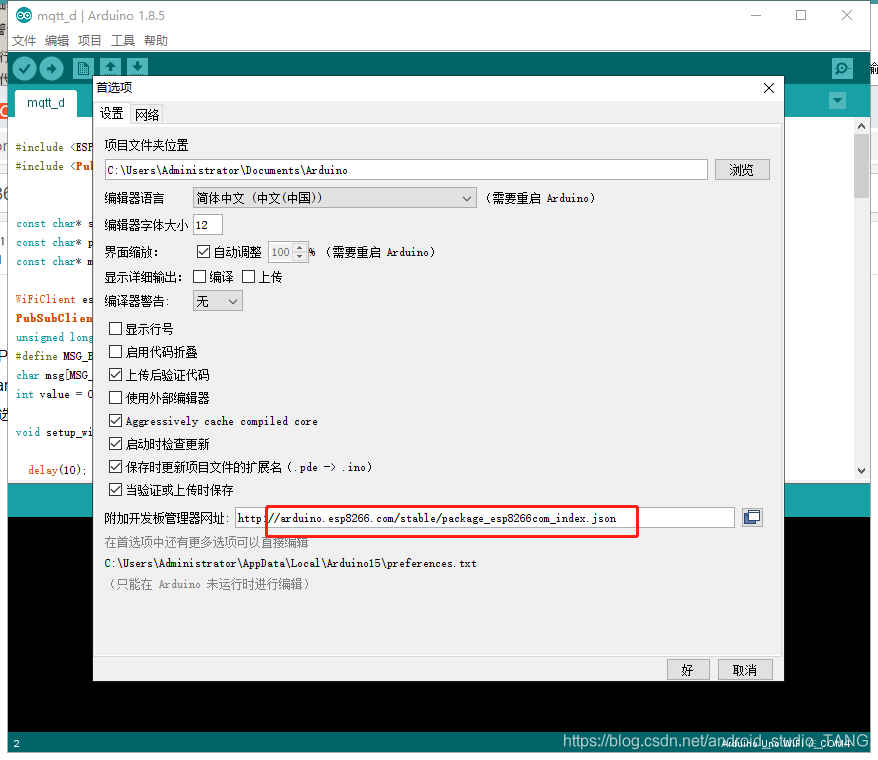
Task: Toggle 上传后验证代码 checkbox
Action: [x=115, y=375]
